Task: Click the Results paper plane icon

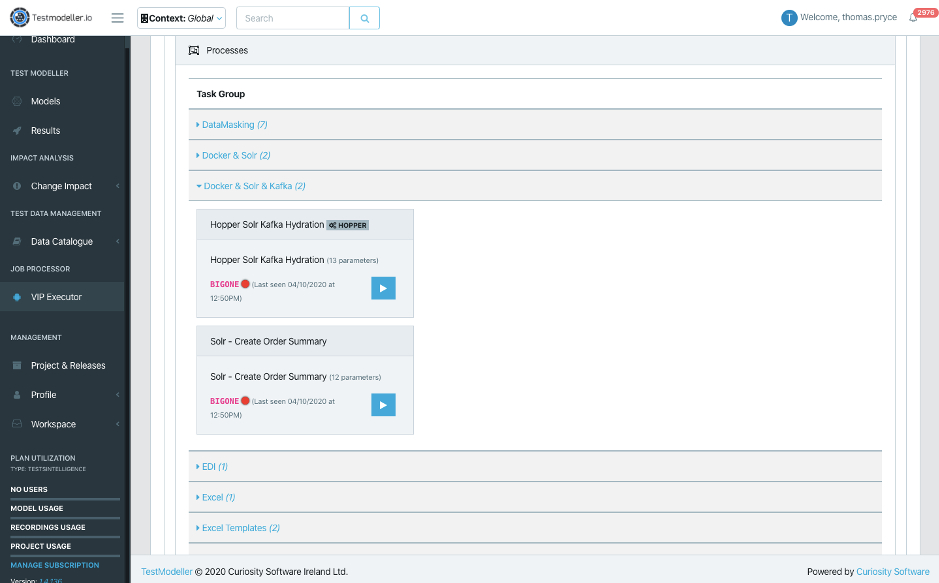Action: point(17,131)
